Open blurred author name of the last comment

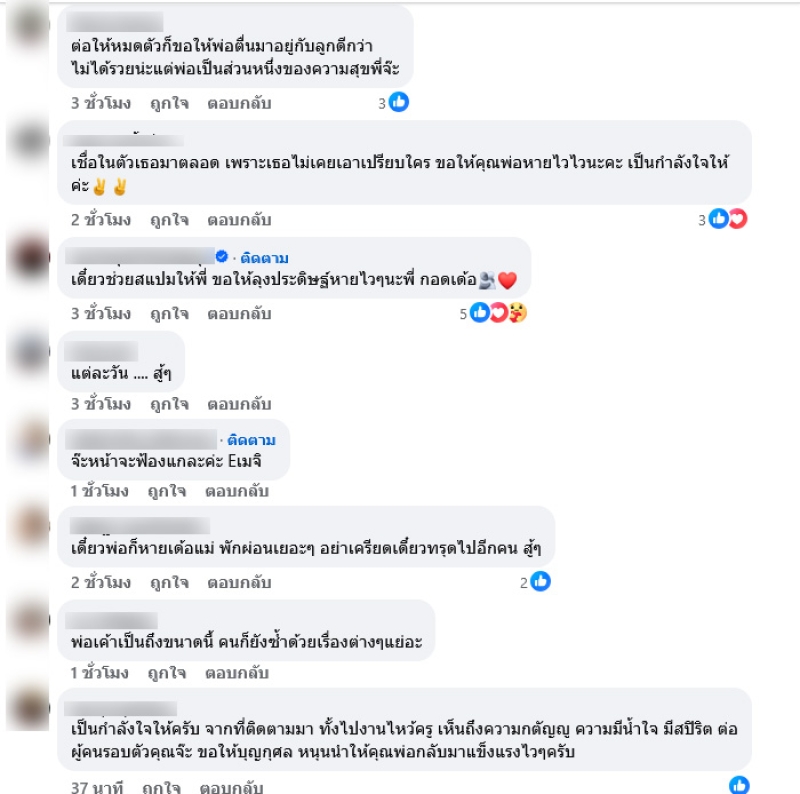(x=120, y=708)
